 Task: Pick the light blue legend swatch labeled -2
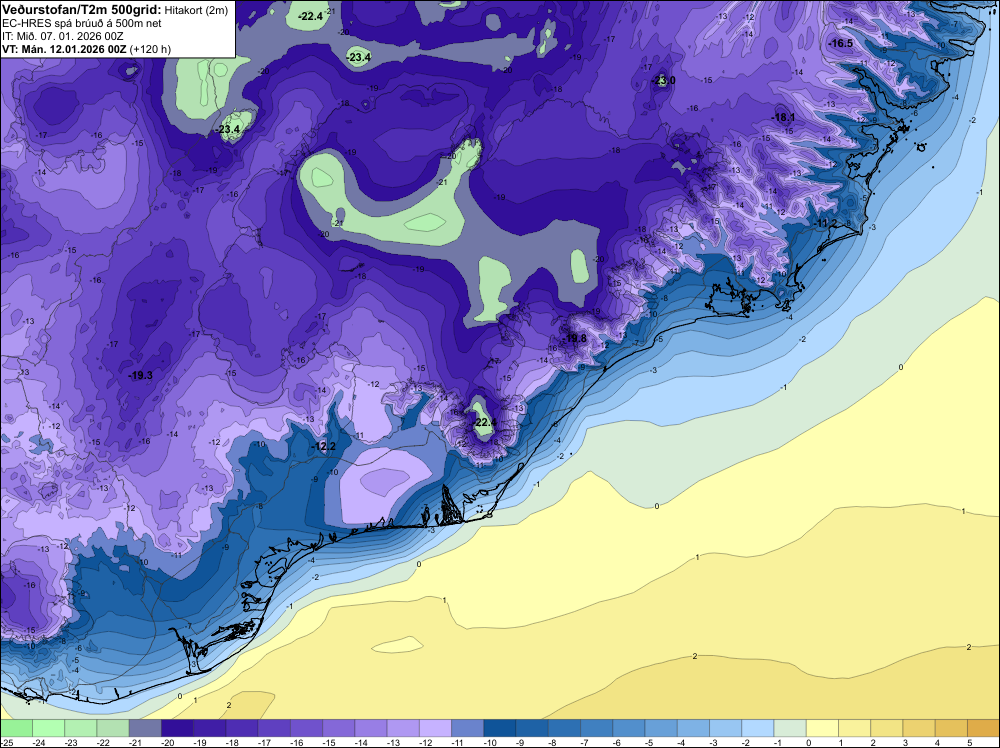point(758,728)
